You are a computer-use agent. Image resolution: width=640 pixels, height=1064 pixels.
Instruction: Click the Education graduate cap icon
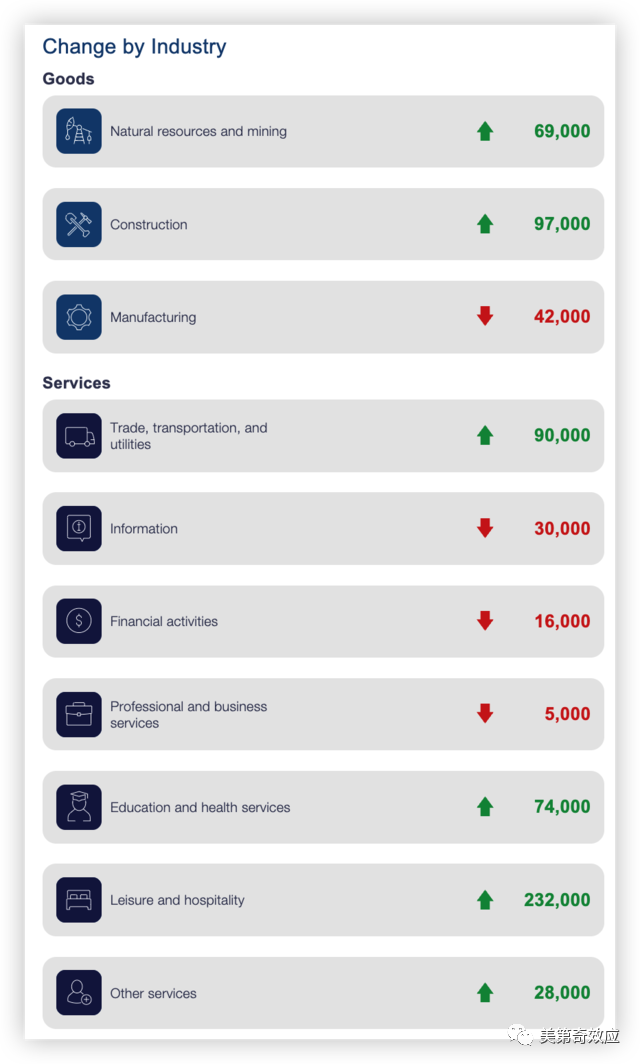pyautogui.click(x=79, y=807)
